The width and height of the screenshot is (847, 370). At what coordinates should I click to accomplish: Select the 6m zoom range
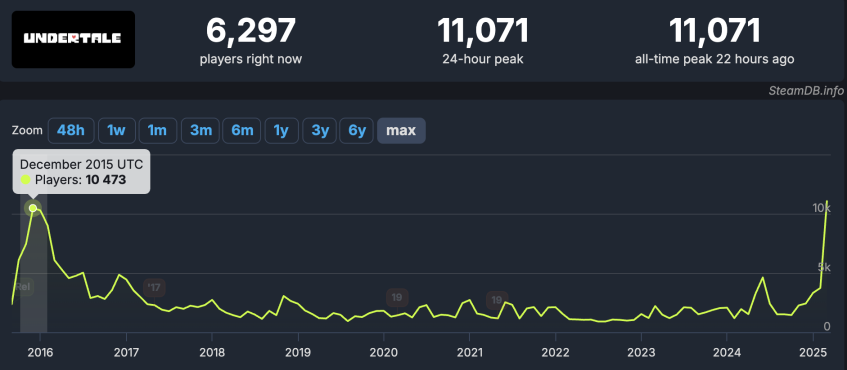click(242, 131)
